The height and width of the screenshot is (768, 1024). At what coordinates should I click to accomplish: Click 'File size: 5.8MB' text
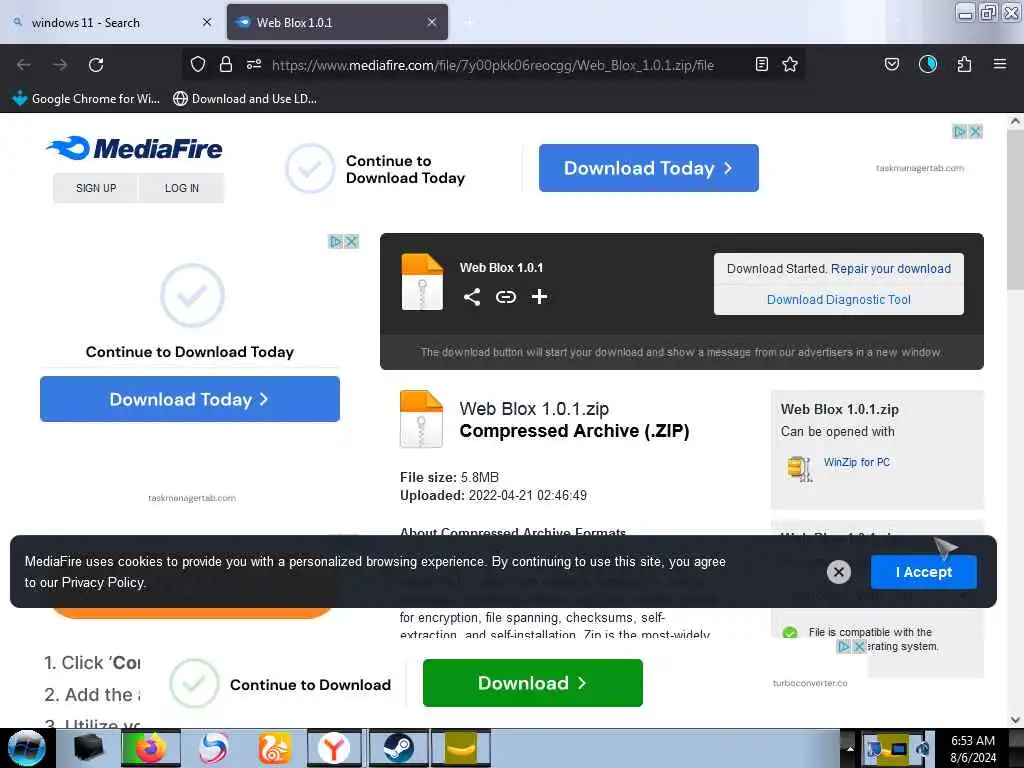point(449,477)
